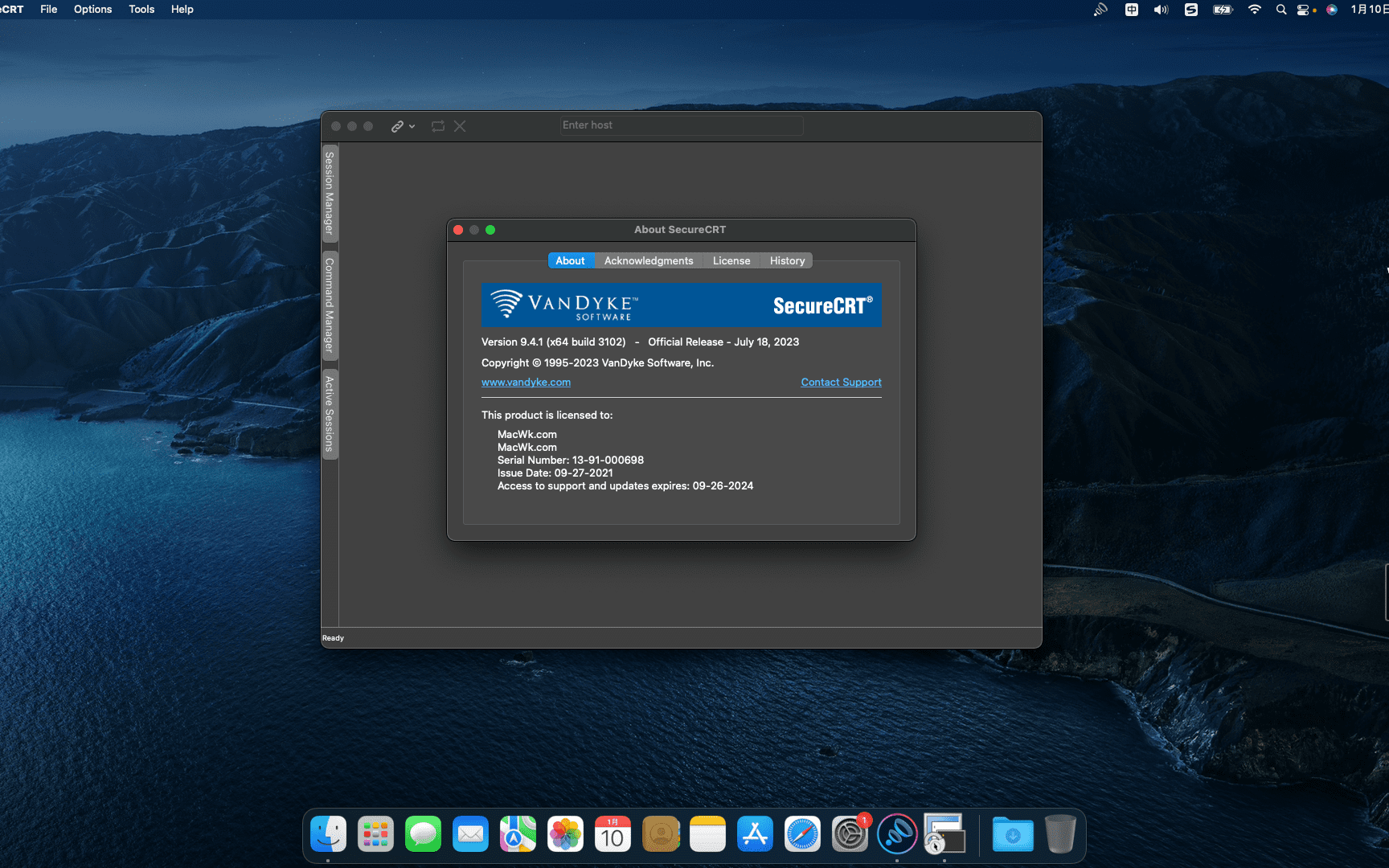Close the About SecureCRT dialog
The image size is (1389, 868).
pyautogui.click(x=458, y=230)
